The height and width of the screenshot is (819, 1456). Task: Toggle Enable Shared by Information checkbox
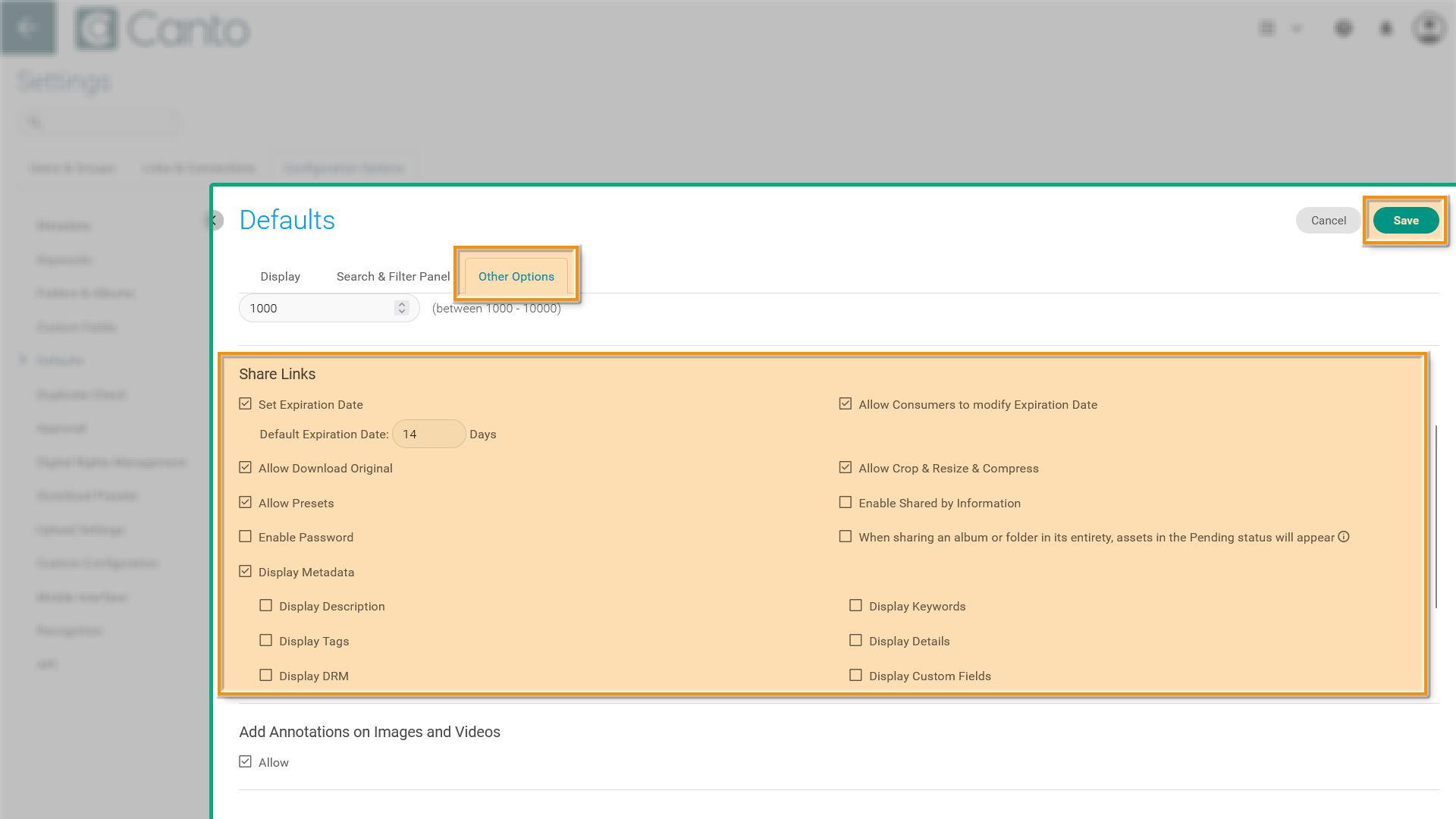[846, 503]
